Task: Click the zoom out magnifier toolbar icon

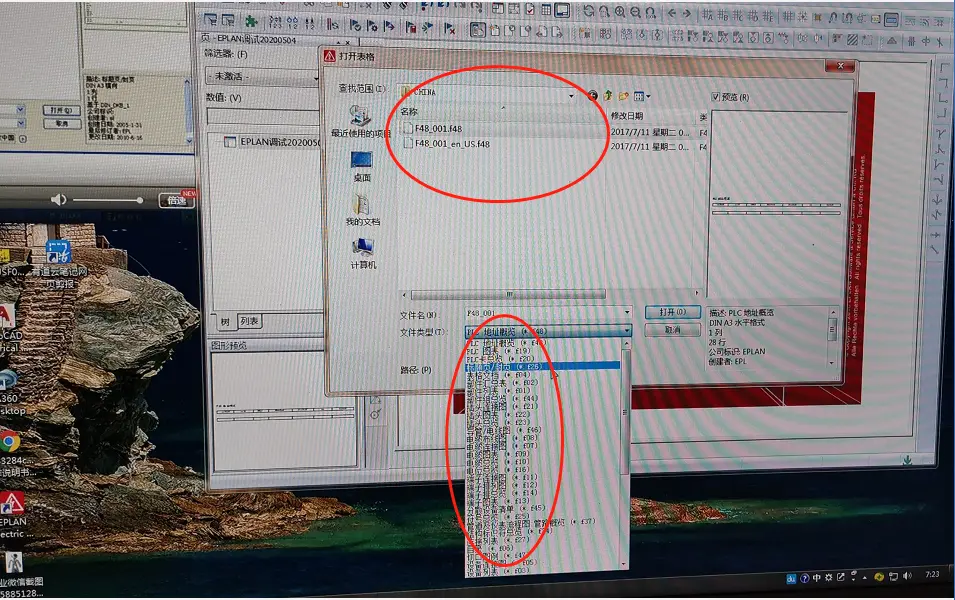Action: click(x=635, y=12)
